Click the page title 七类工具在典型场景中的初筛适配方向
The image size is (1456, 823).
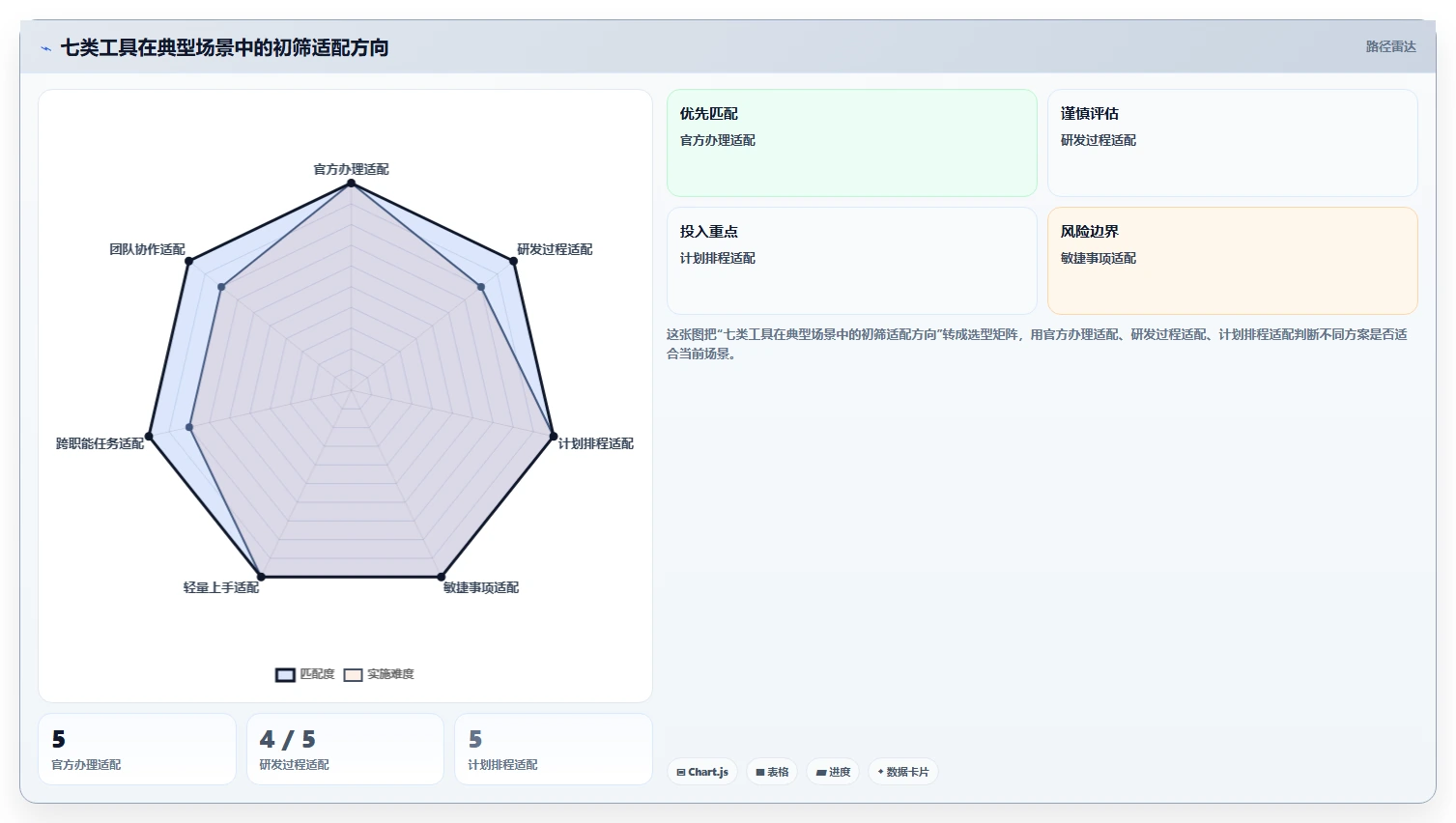(x=224, y=47)
